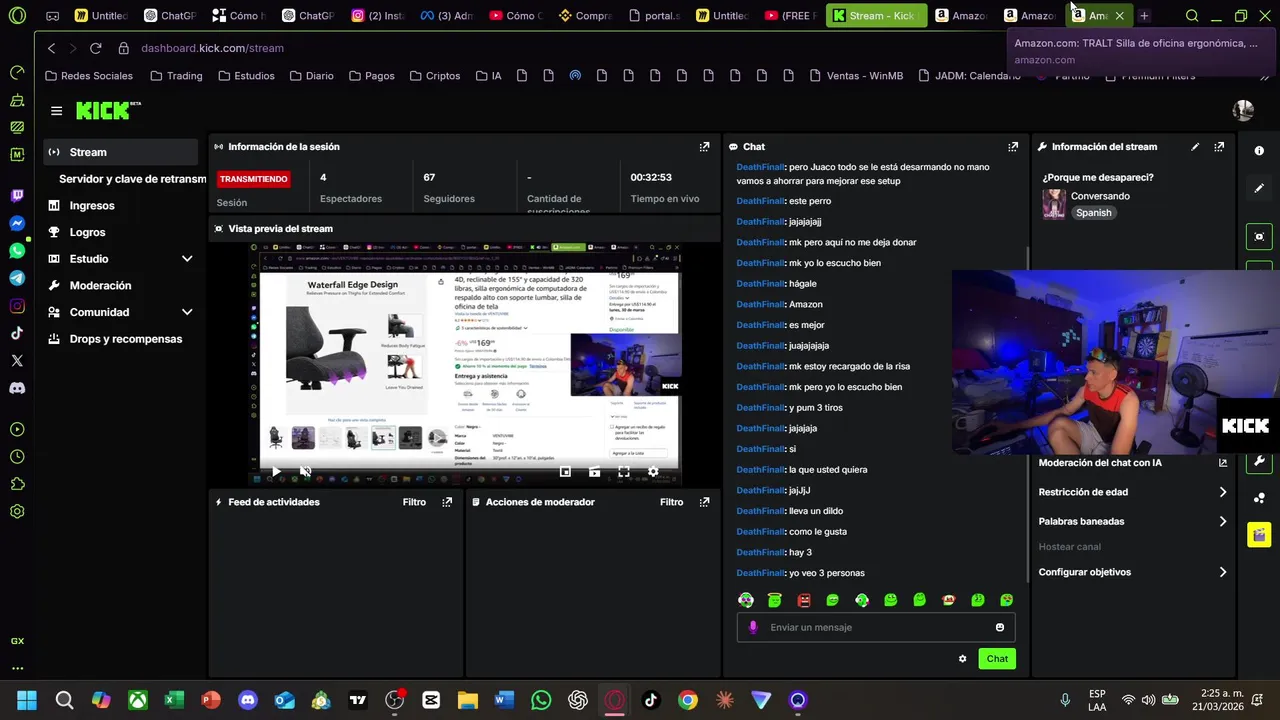Open Telegram in Opera sidebar
The height and width of the screenshot is (720, 1280).
point(17,278)
